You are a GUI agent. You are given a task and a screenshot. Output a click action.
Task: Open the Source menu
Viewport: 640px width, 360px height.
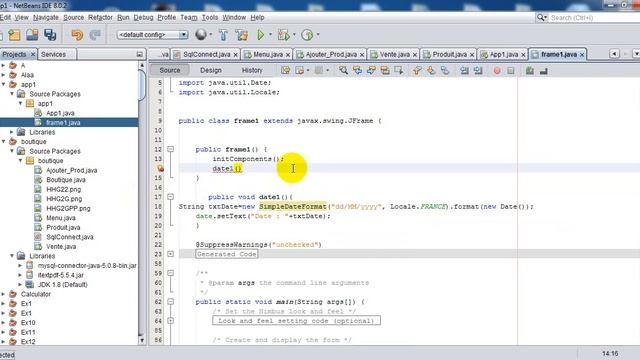tap(73, 18)
